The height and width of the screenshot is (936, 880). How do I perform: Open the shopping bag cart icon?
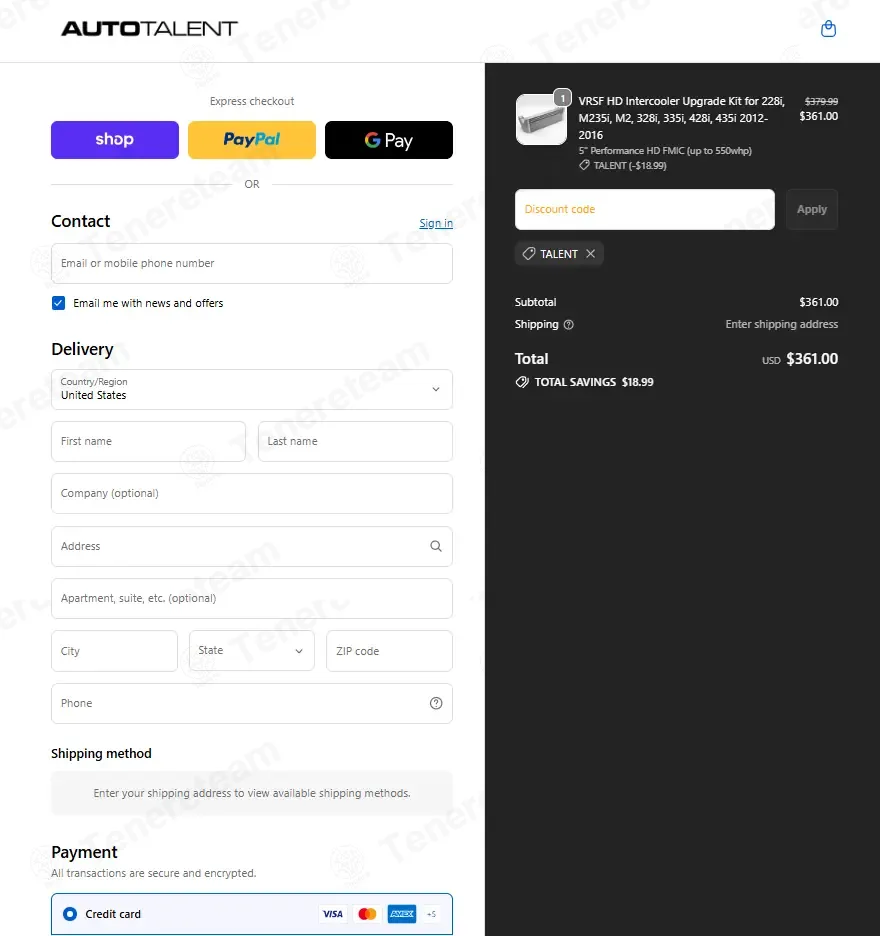click(x=828, y=28)
